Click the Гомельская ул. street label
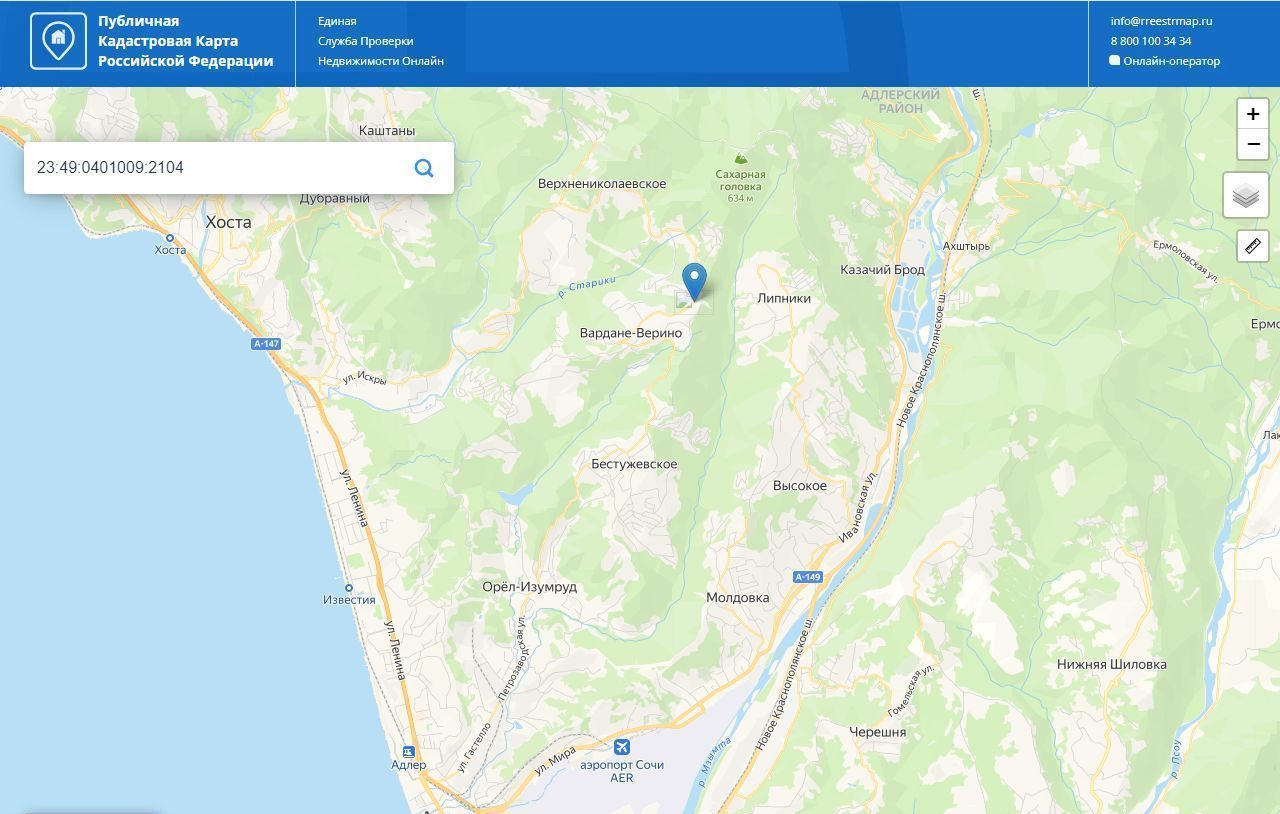The width and height of the screenshot is (1280, 814). tap(911, 691)
